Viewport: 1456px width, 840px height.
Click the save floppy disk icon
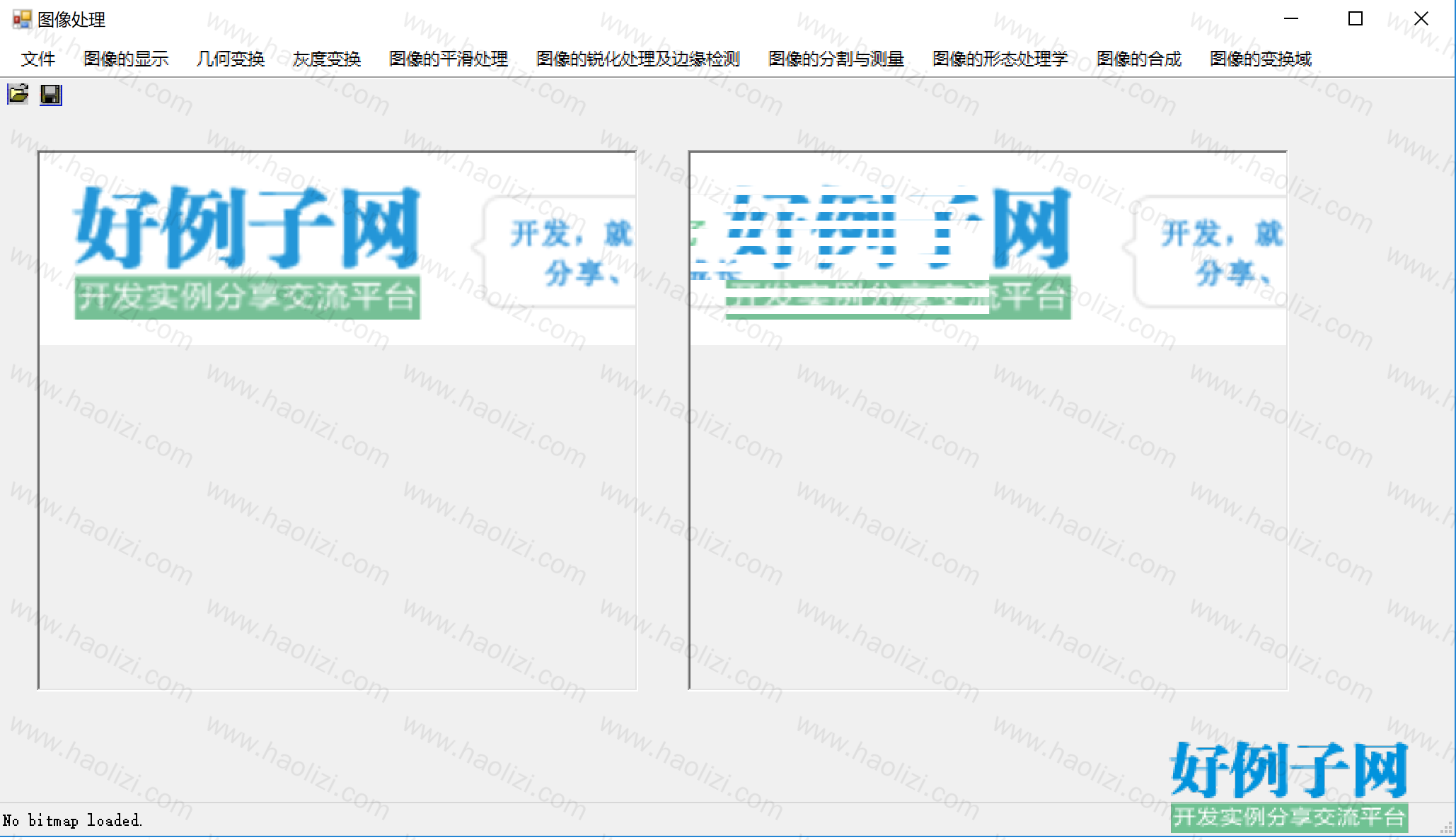tap(51, 94)
